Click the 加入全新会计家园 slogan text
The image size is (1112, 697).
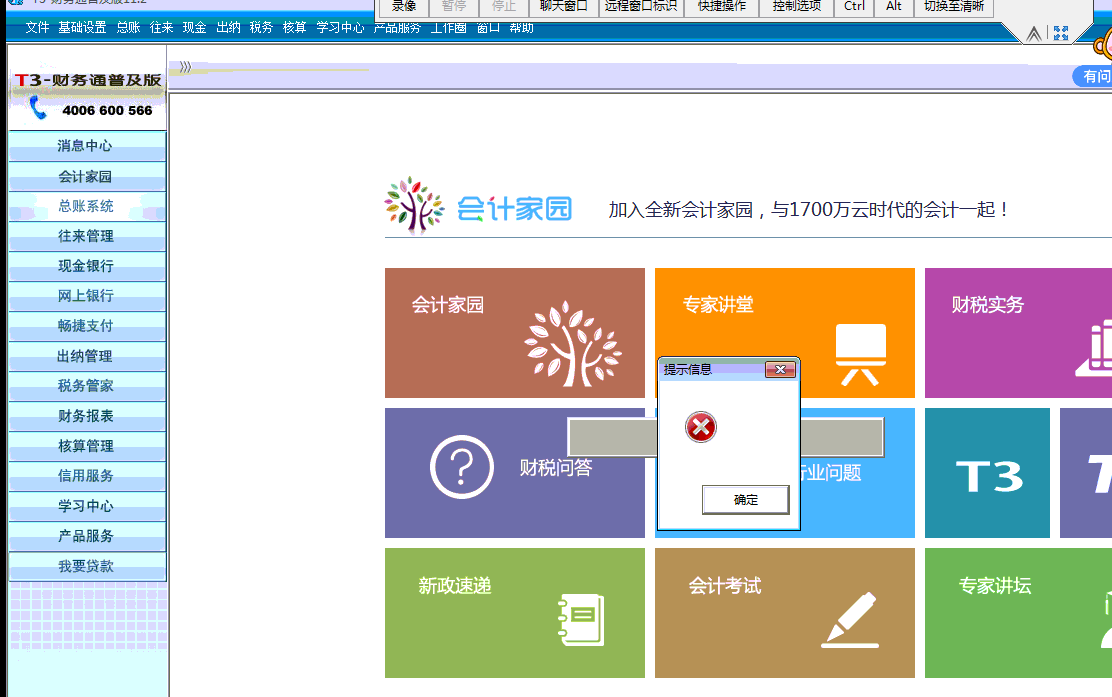pyautogui.click(x=808, y=210)
